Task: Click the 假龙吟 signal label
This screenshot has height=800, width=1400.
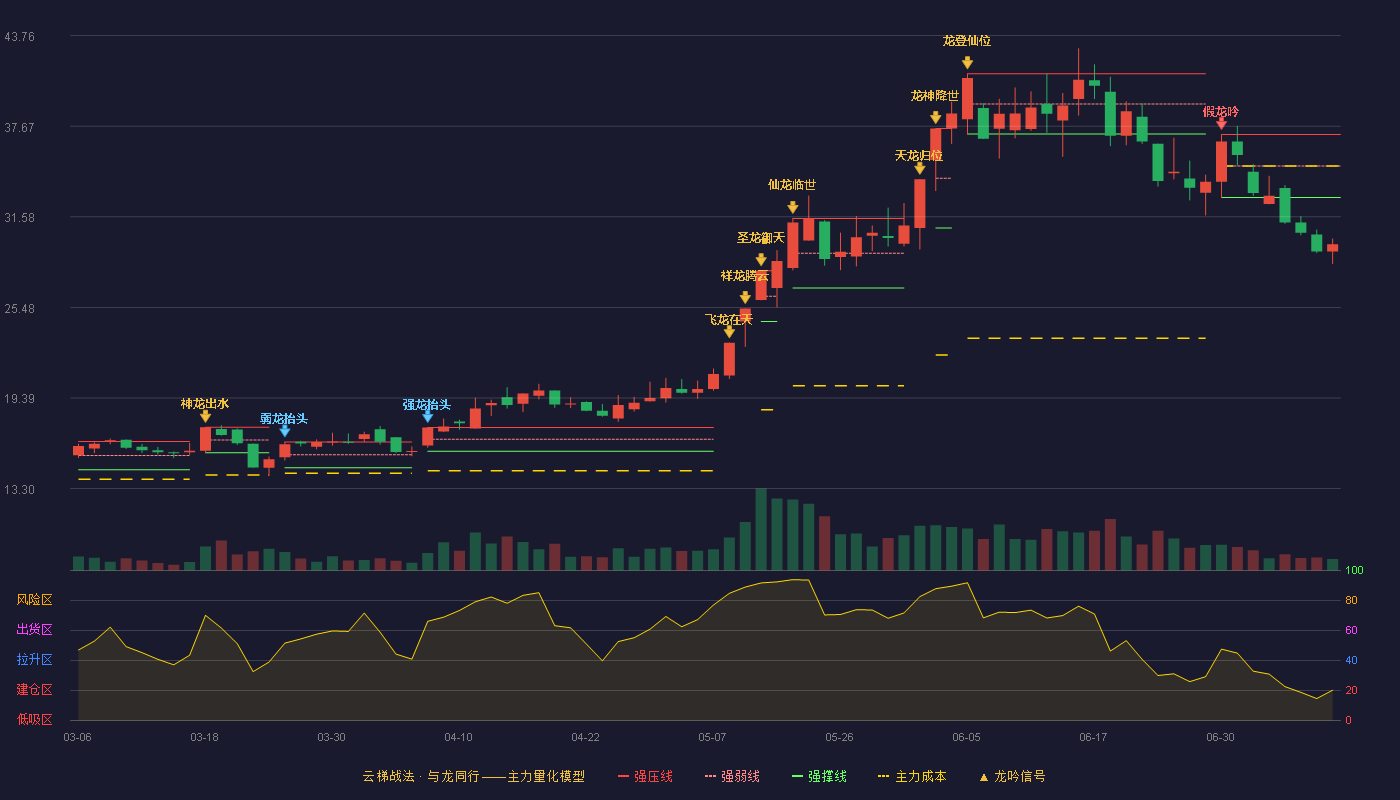Action: (x=1221, y=112)
